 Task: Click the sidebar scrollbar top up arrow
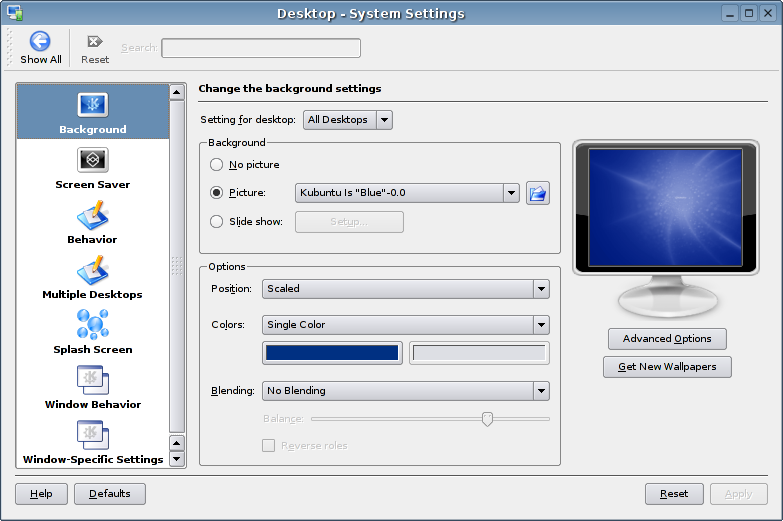[x=177, y=92]
